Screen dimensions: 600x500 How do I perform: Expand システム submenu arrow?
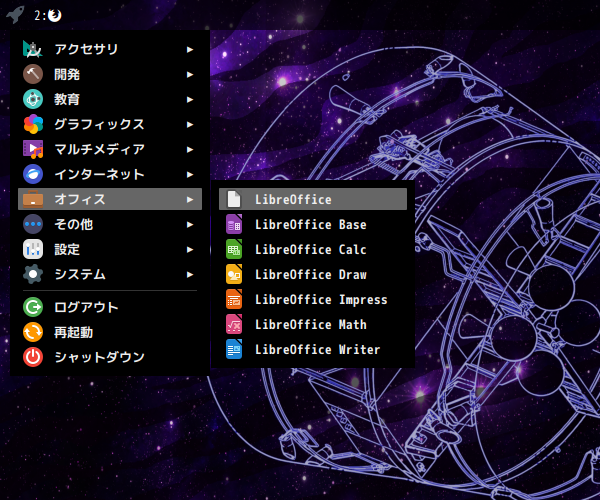(190, 274)
